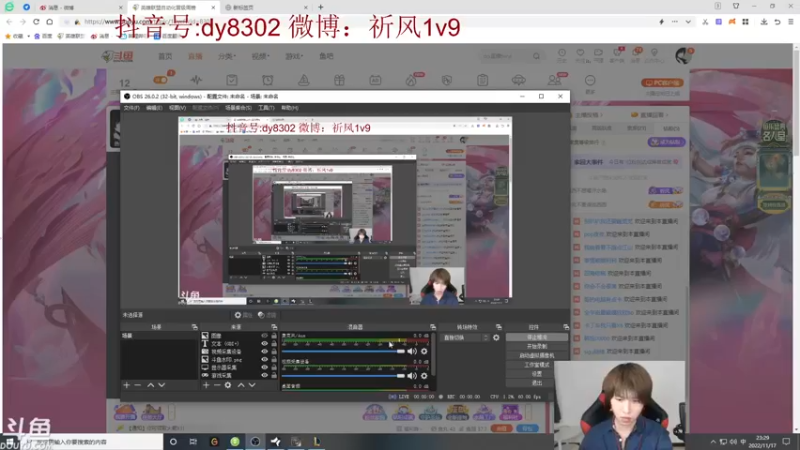Pop out the Audio Mixer dock header icon

pos(433,327)
